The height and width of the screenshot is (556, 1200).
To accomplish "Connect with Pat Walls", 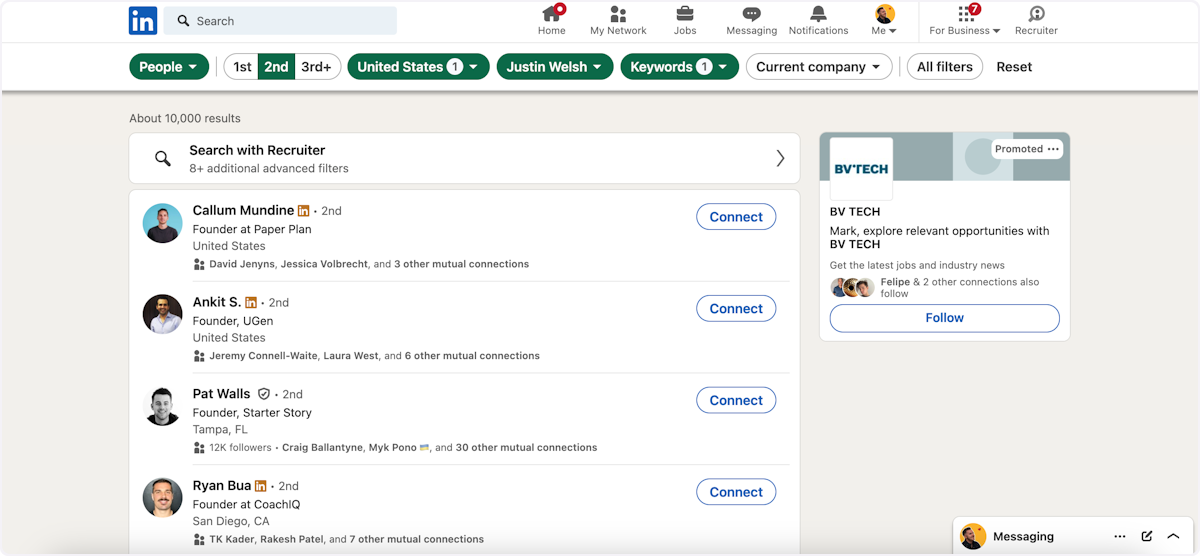I will pyautogui.click(x=736, y=400).
